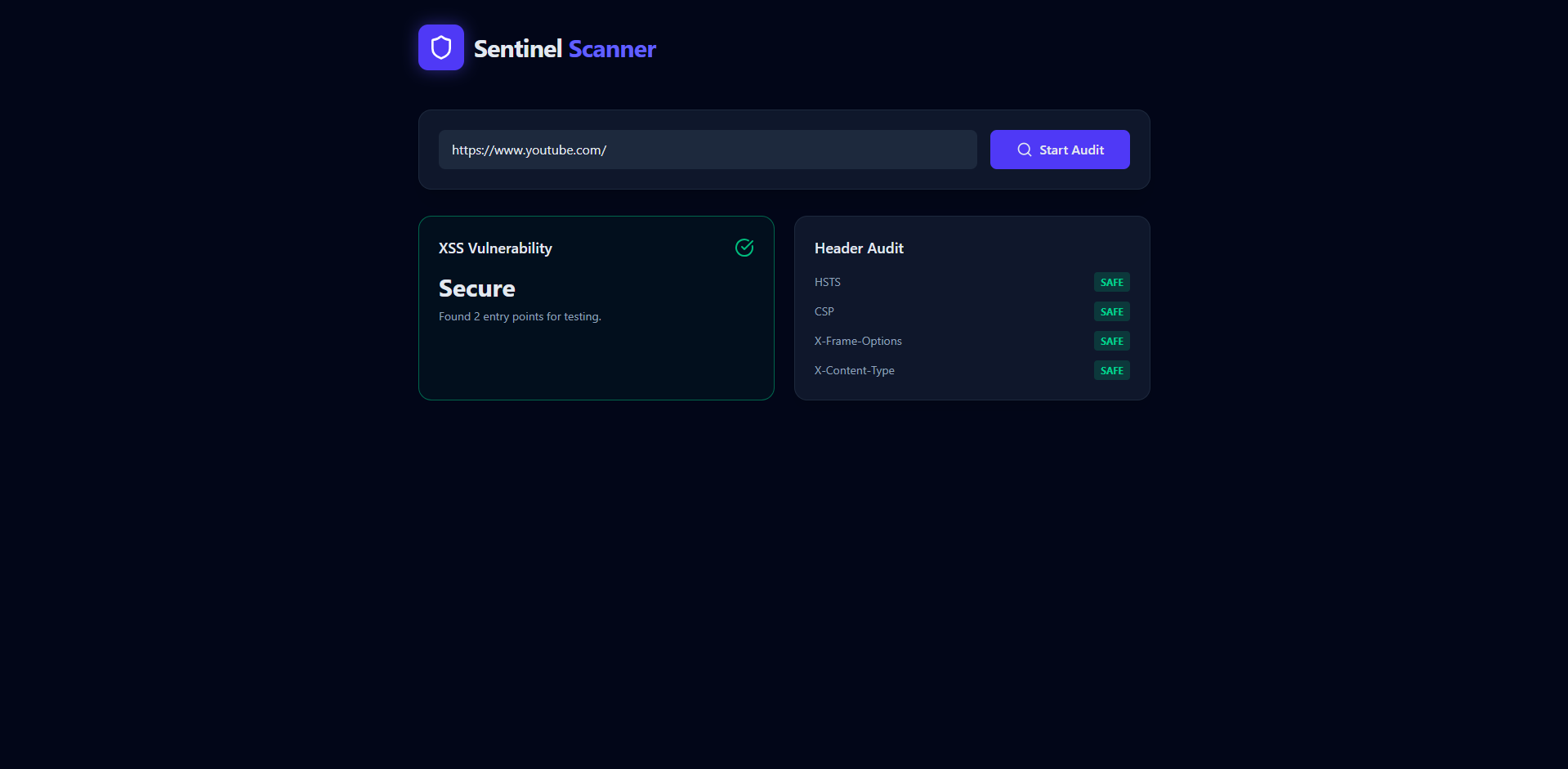Click the SAFE badge beside CSP
The height and width of the screenshot is (769, 1568).
pyautogui.click(x=1111, y=311)
